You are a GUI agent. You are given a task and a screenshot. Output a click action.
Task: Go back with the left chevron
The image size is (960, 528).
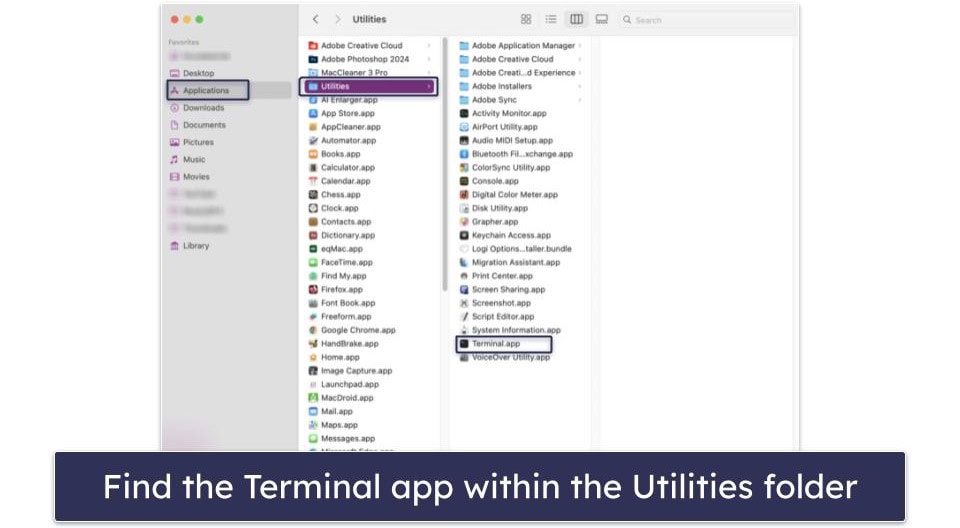[x=315, y=20]
